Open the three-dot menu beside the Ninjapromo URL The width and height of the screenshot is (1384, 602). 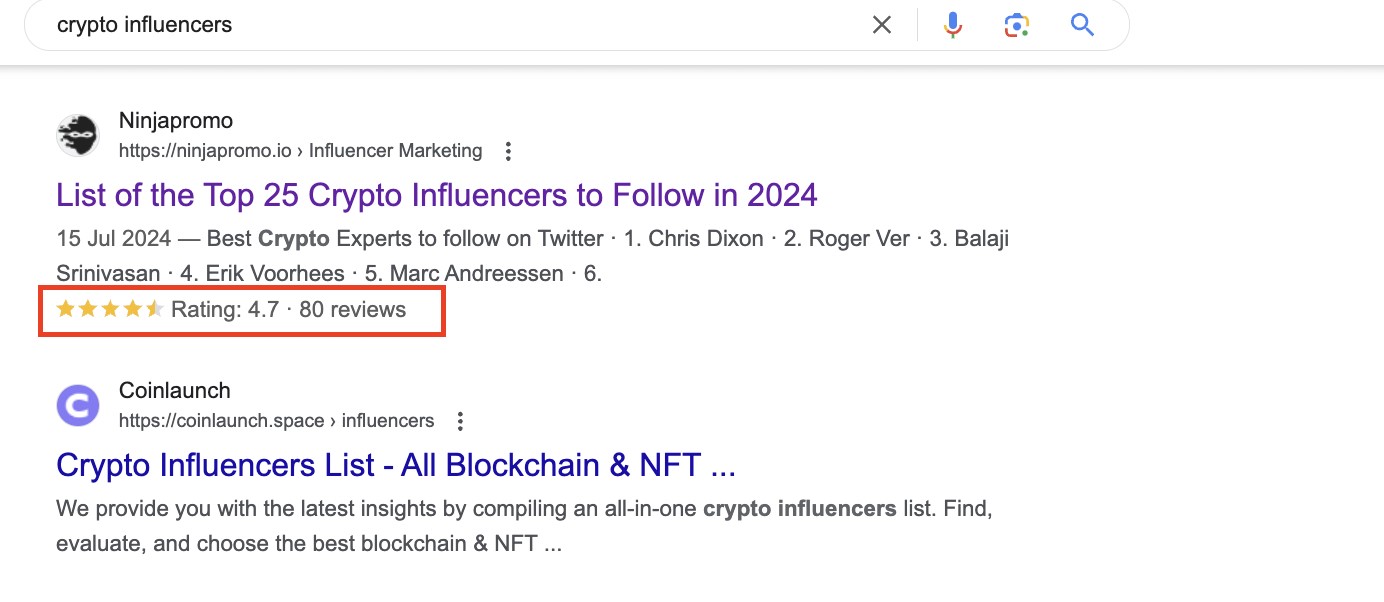508,152
